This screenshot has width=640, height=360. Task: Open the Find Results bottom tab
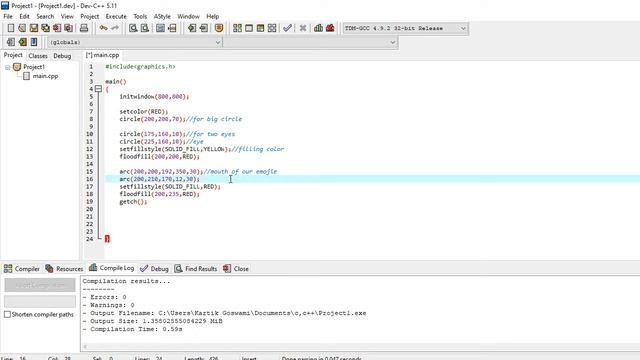(x=196, y=269)
